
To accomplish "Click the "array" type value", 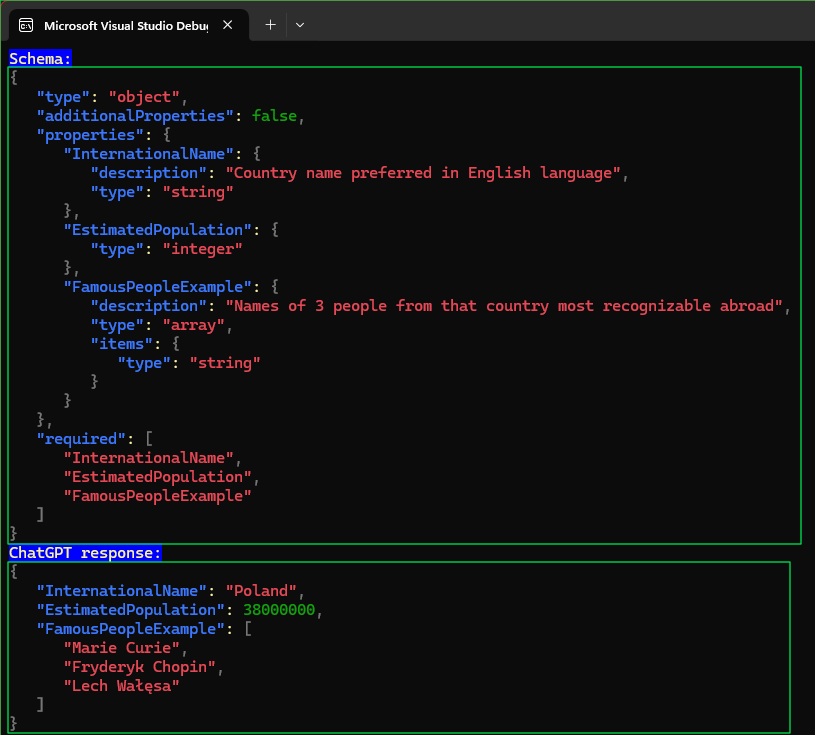I will point(193,325).
